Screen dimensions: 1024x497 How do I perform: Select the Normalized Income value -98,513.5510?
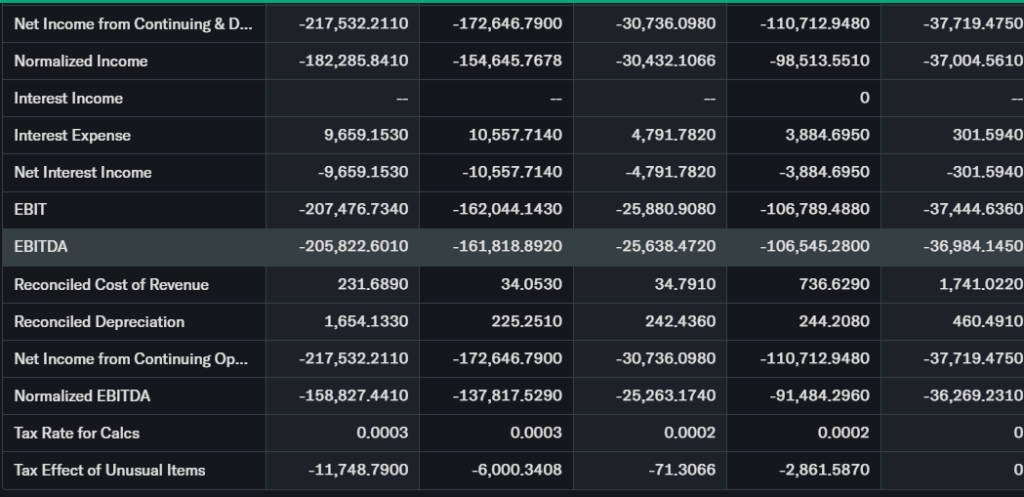click(x=820, y=61)
